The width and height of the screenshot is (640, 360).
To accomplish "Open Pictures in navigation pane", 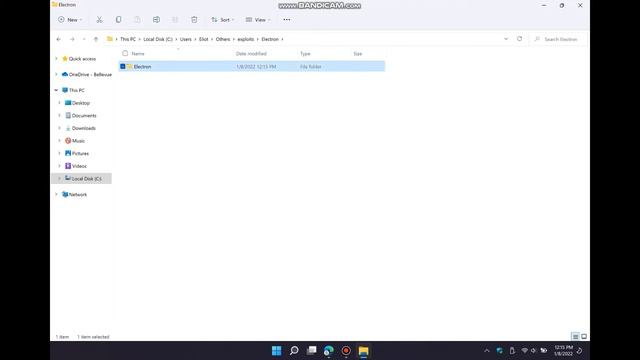I will 80,153.
